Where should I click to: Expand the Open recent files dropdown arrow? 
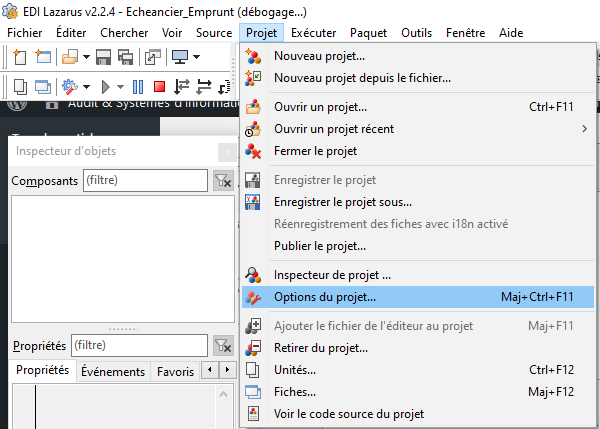tap(86, 57)
